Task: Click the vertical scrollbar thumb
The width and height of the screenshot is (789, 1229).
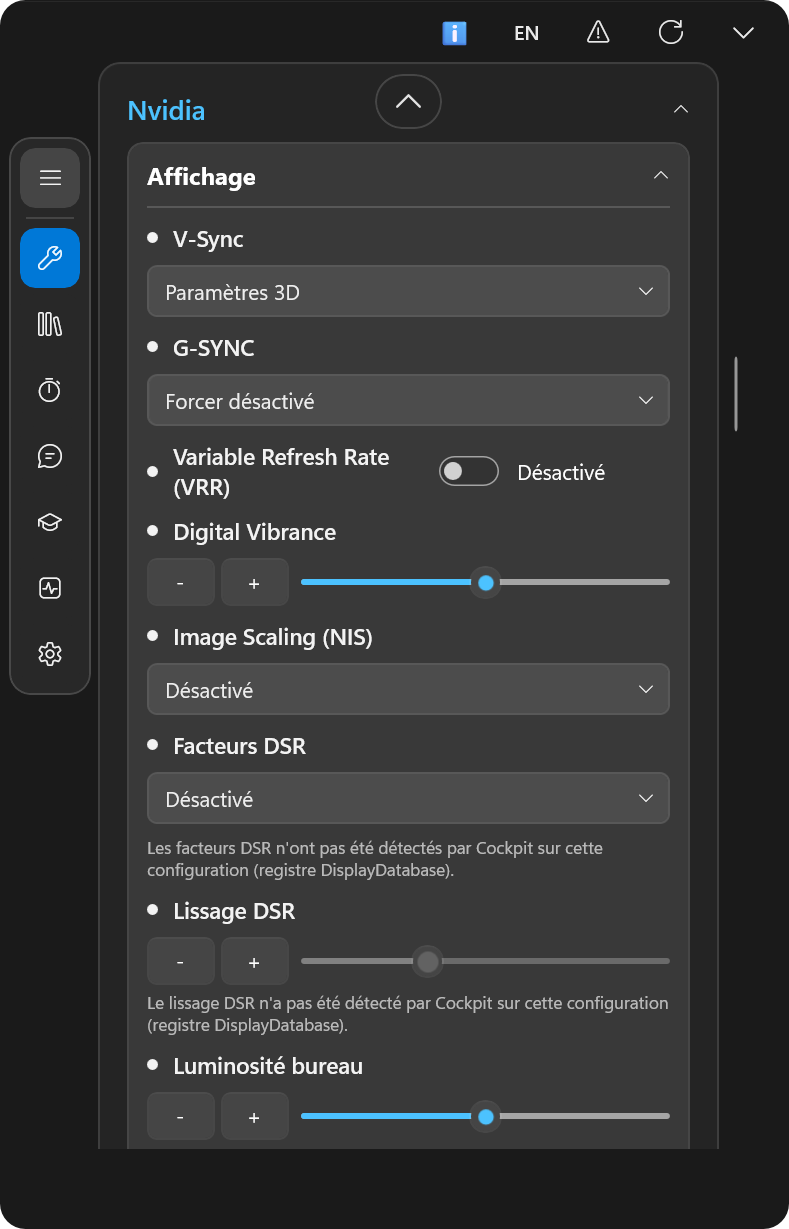Action: pos(736,394)
